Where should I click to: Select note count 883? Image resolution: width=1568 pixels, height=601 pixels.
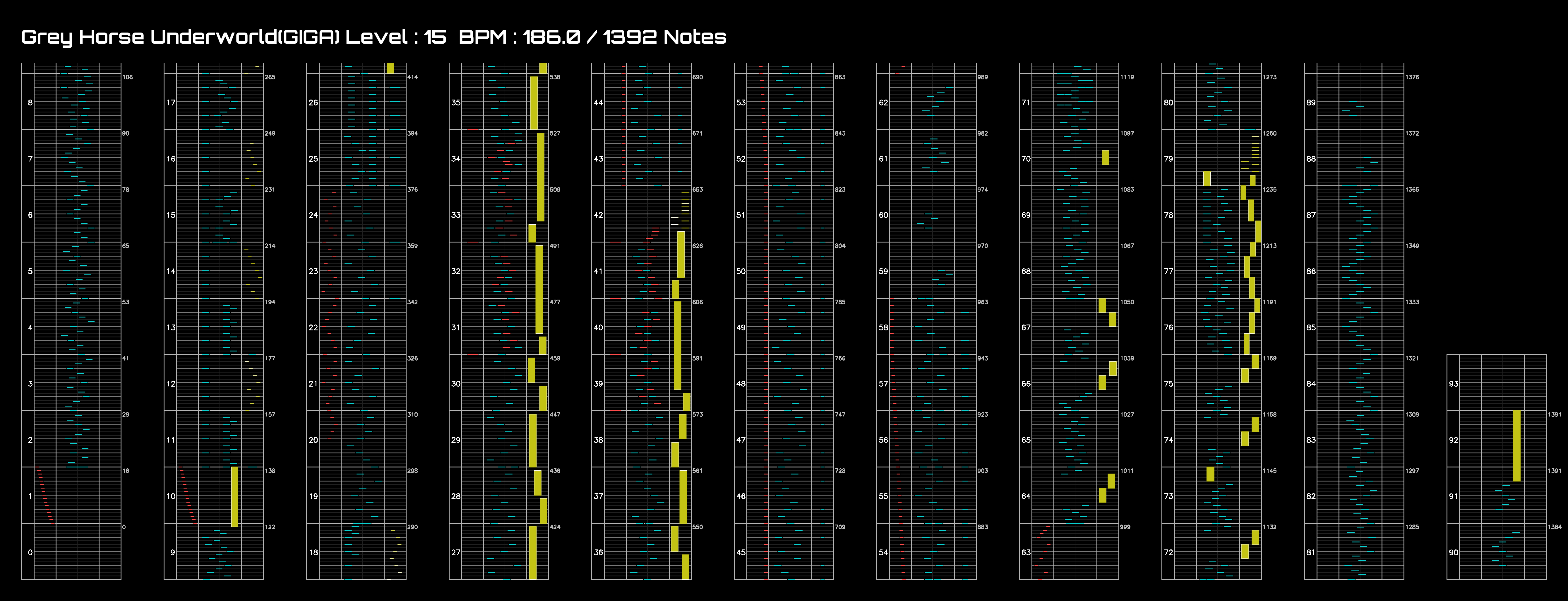[982, 527]
